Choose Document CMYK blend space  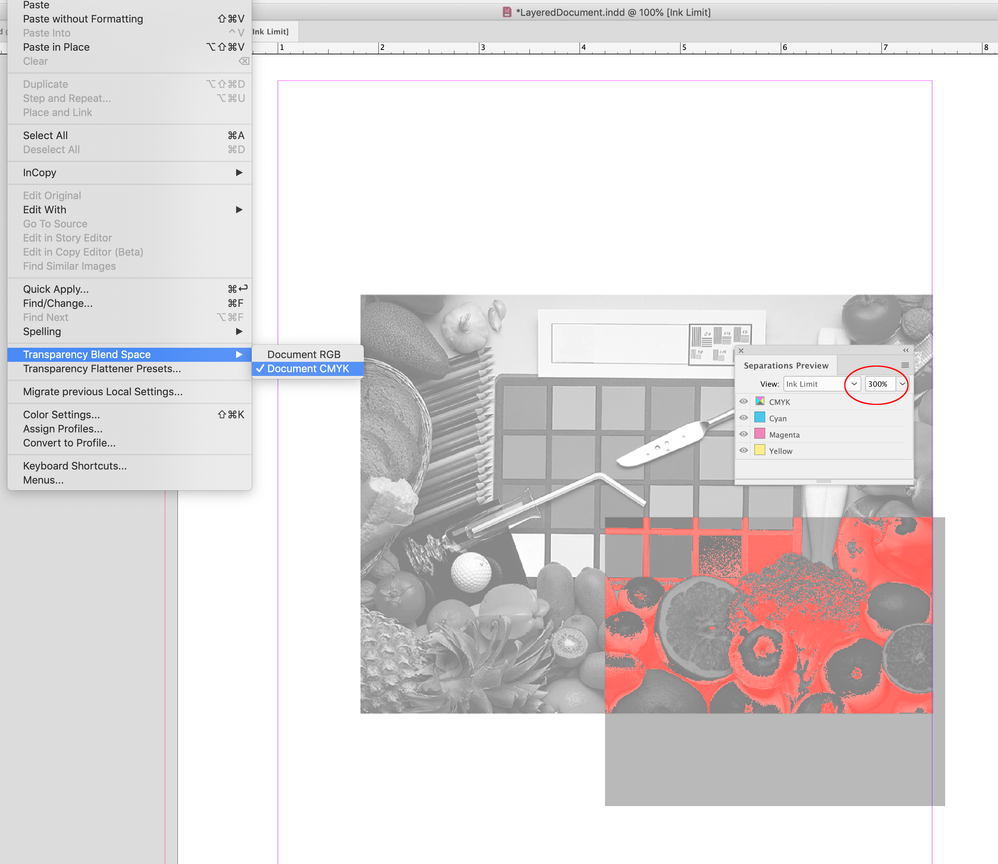(x=307, y=369)
